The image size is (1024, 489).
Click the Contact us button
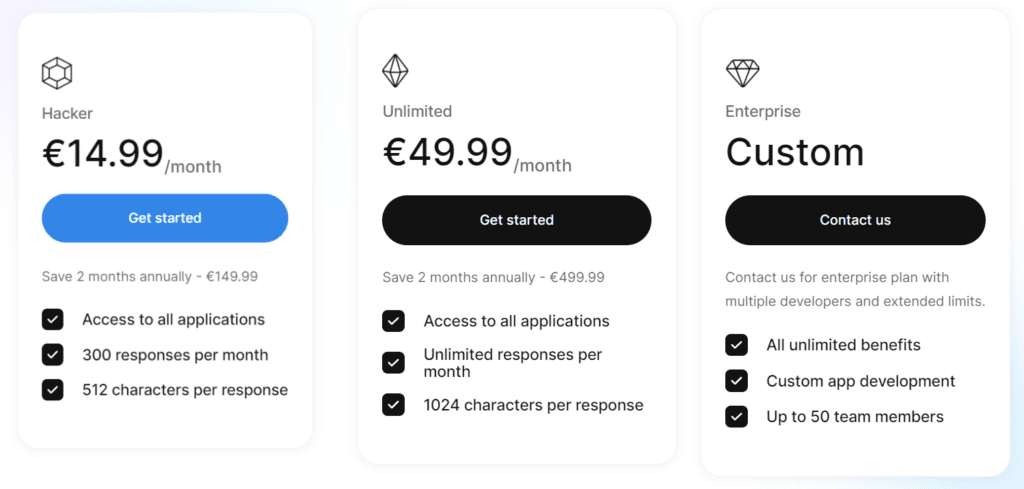click(855, 220)
